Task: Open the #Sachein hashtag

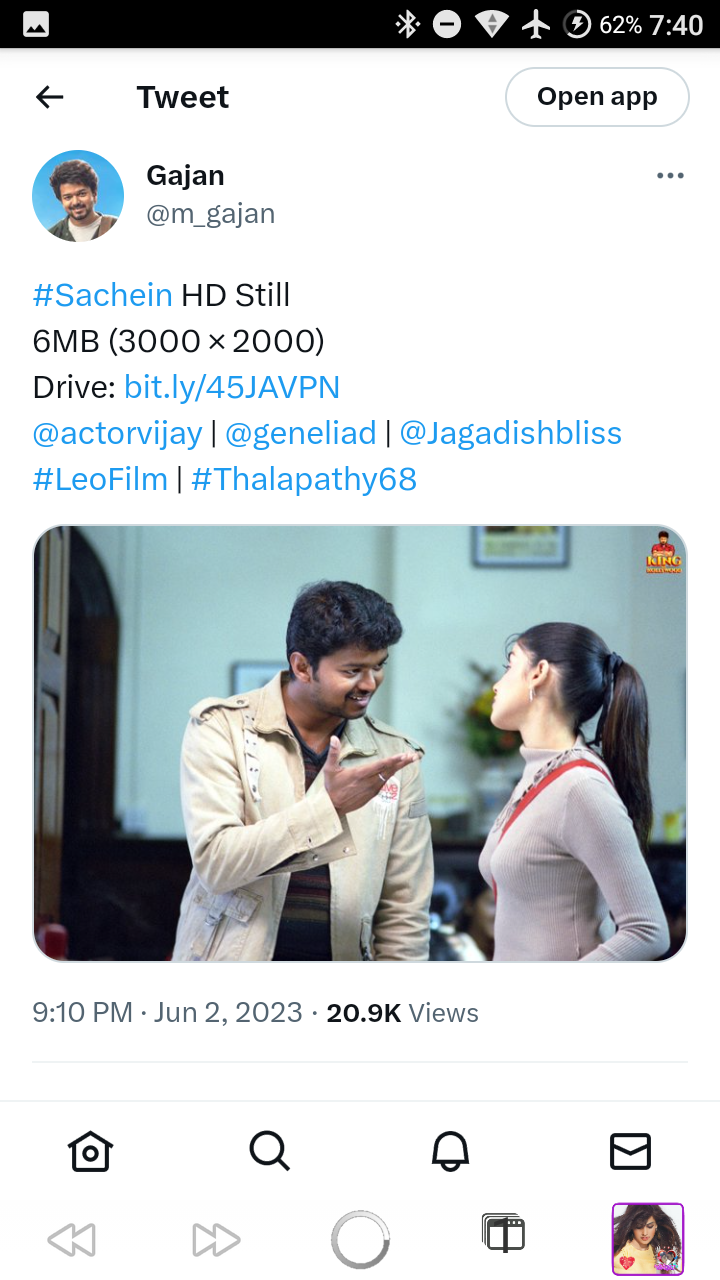Action: point(103,295)
